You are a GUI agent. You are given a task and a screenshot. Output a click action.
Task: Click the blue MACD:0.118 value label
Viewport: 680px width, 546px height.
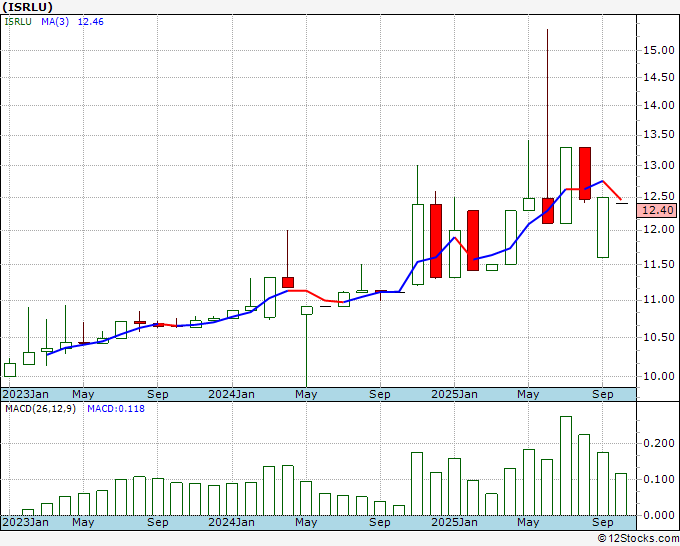(116, 409)
